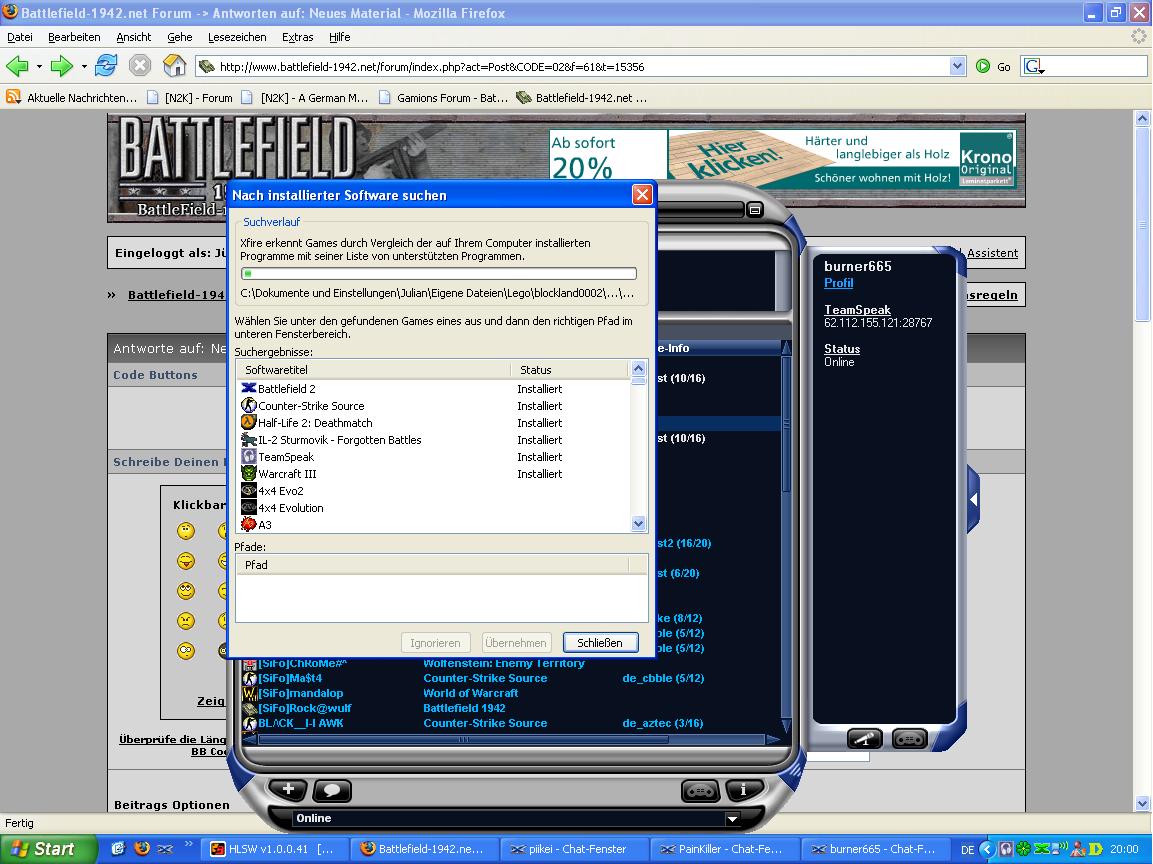Click the Schließen button
1153x864 pixels.
pyautogui.click(x=600, y=643)
